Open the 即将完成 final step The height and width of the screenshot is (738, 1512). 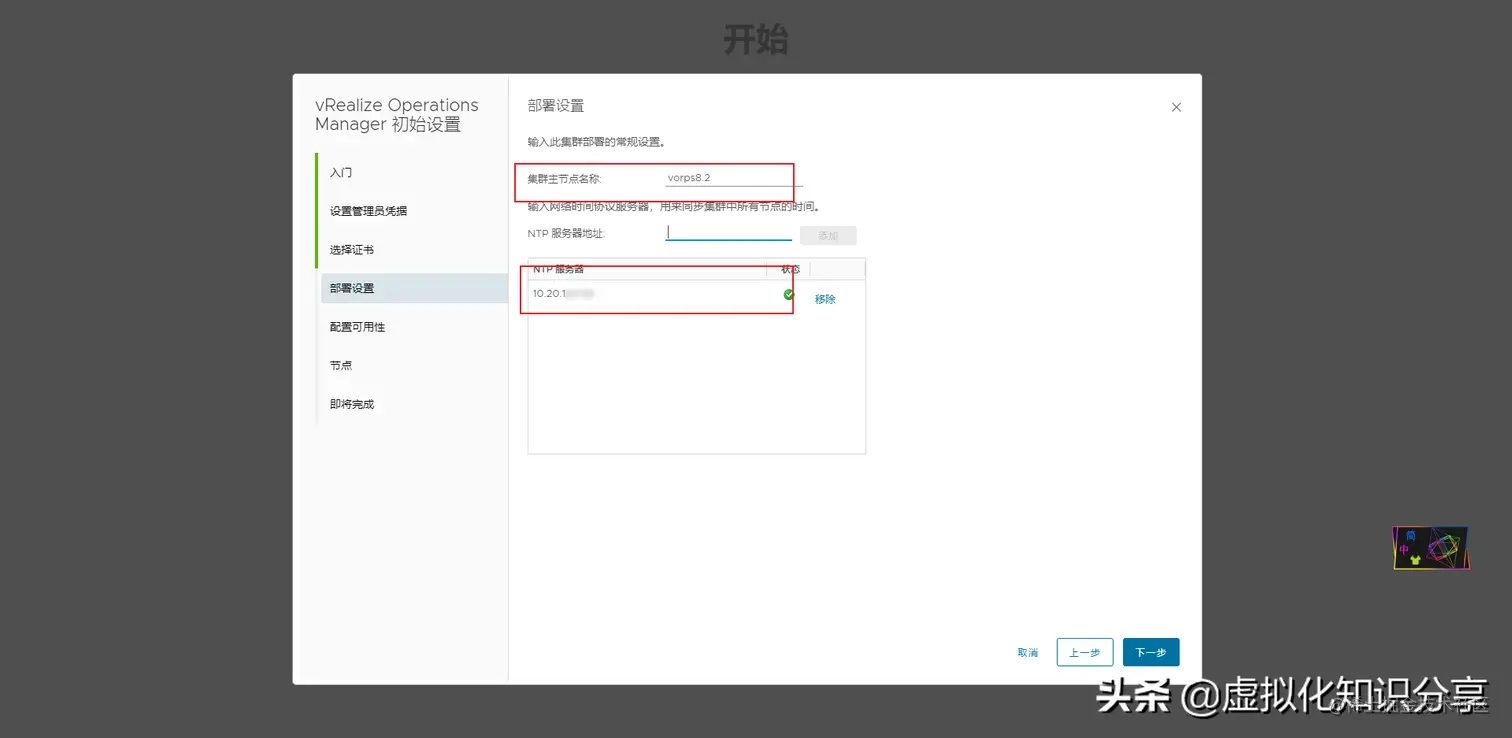pyautogui.click(x=353, y=403)
